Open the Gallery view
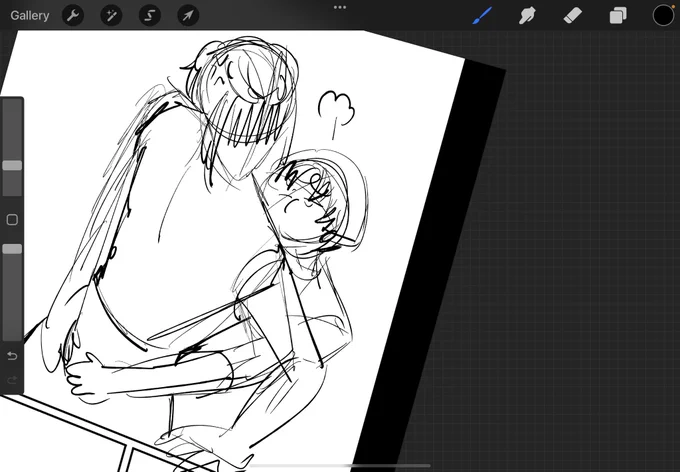This screenshot has width=680, height=472. point(29,16)
